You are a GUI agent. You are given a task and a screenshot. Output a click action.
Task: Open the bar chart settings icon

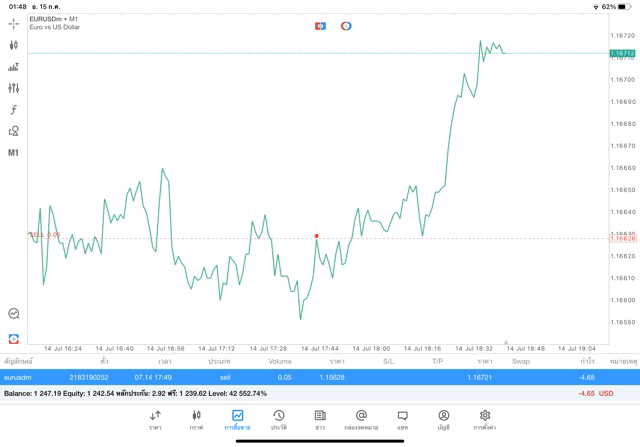[13, 67]
